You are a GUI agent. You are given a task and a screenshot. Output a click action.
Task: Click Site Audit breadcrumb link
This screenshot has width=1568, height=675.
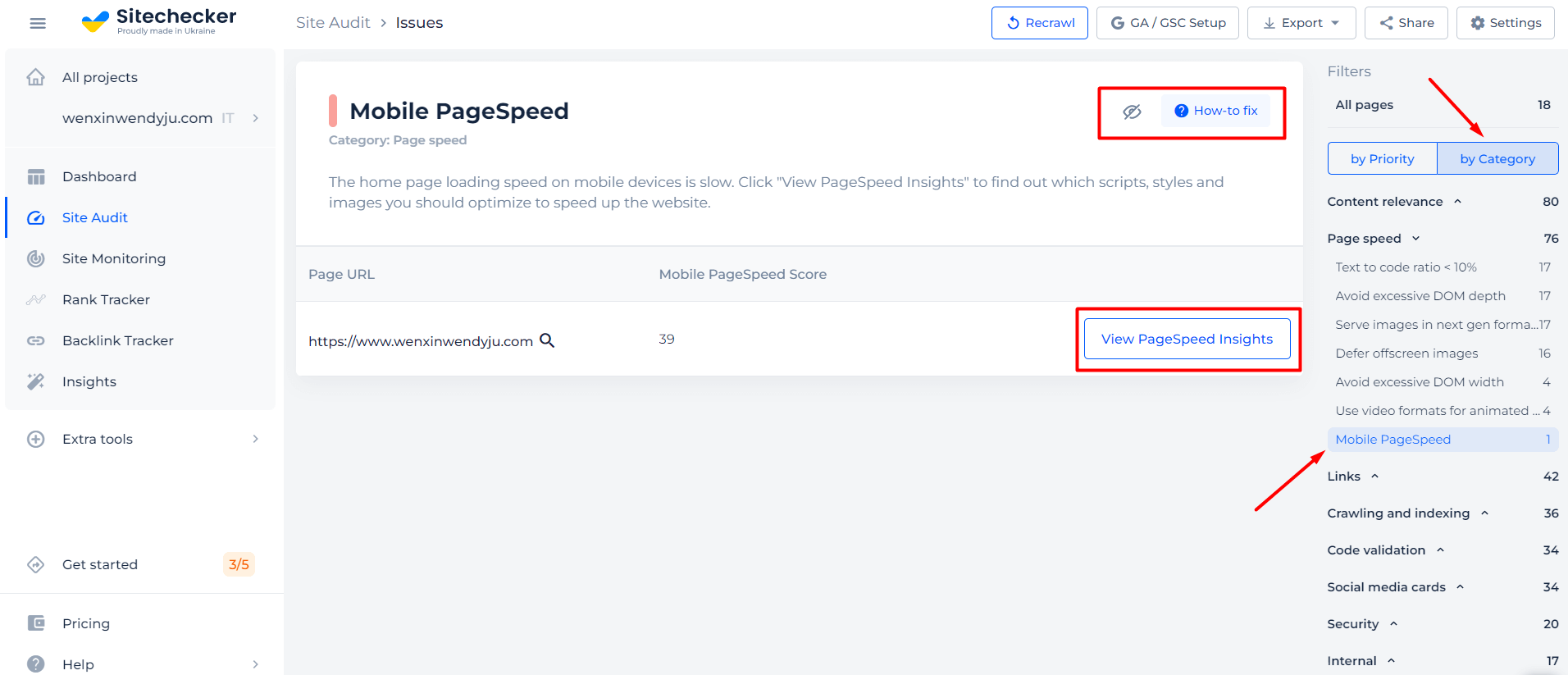(x=333, y=23)
